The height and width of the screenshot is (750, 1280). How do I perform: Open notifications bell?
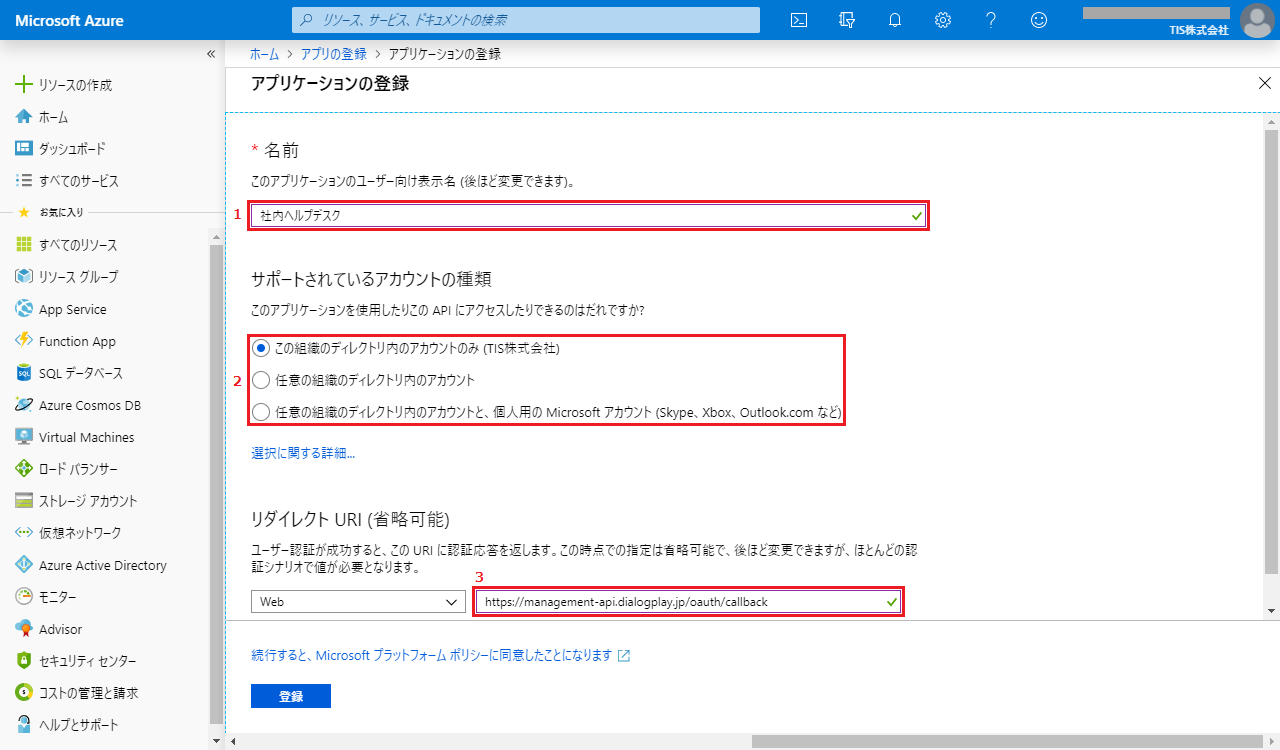click(x=895, y=20)
